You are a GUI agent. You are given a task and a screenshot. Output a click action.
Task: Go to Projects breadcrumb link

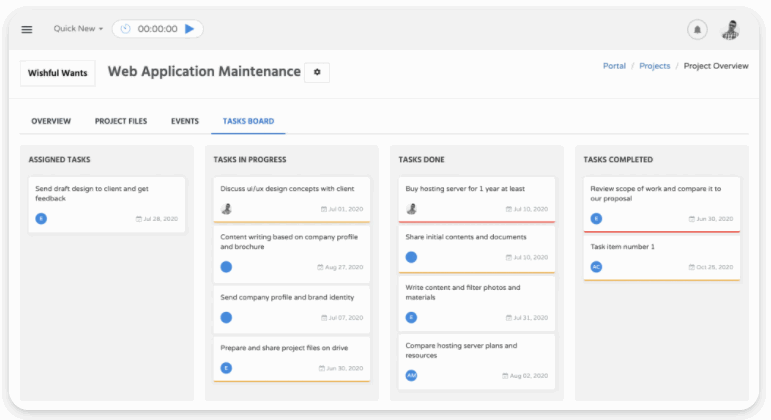point(654,66)
